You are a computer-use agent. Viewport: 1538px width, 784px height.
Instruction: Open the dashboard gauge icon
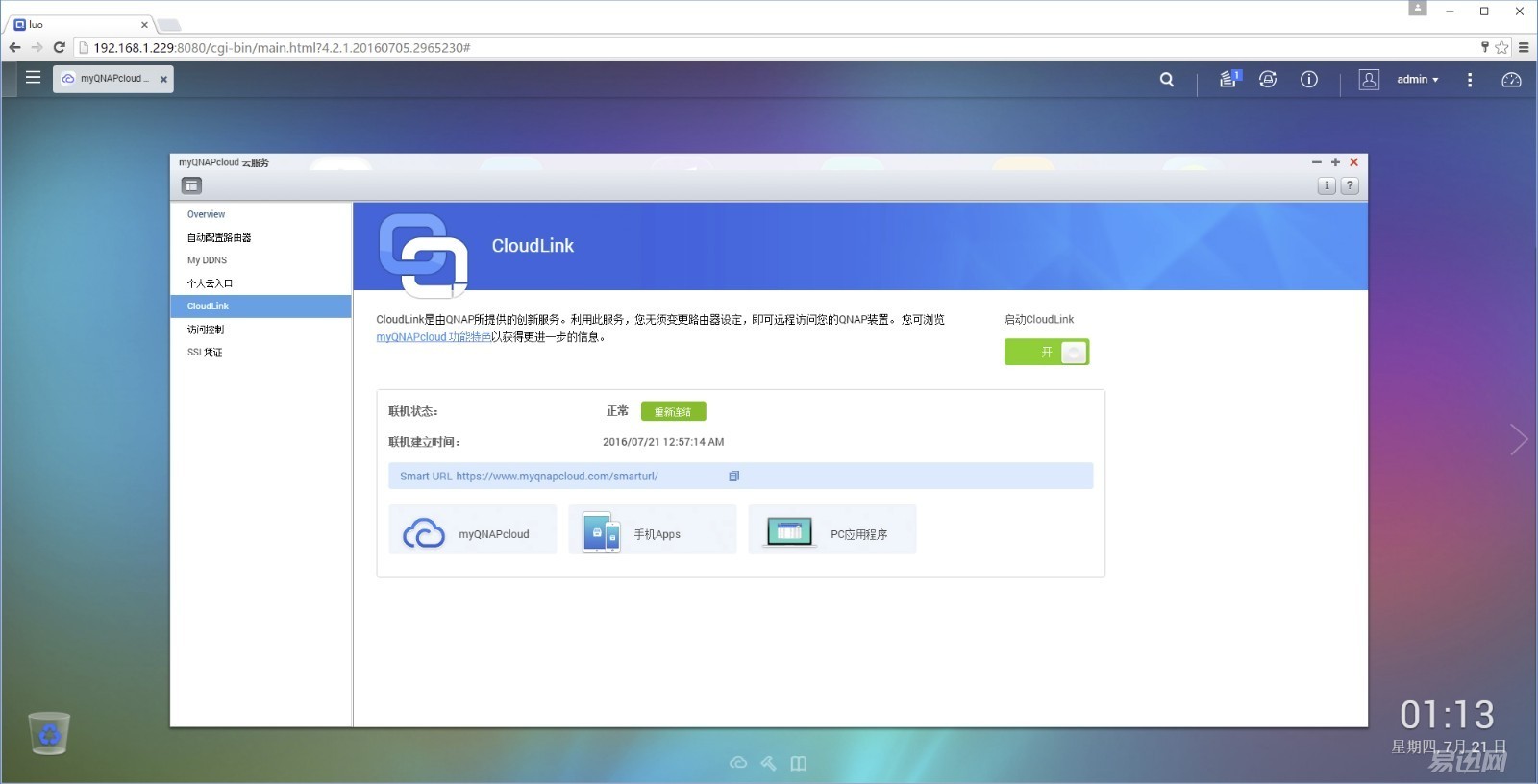pyautogui.click(x=1510, y=80)
